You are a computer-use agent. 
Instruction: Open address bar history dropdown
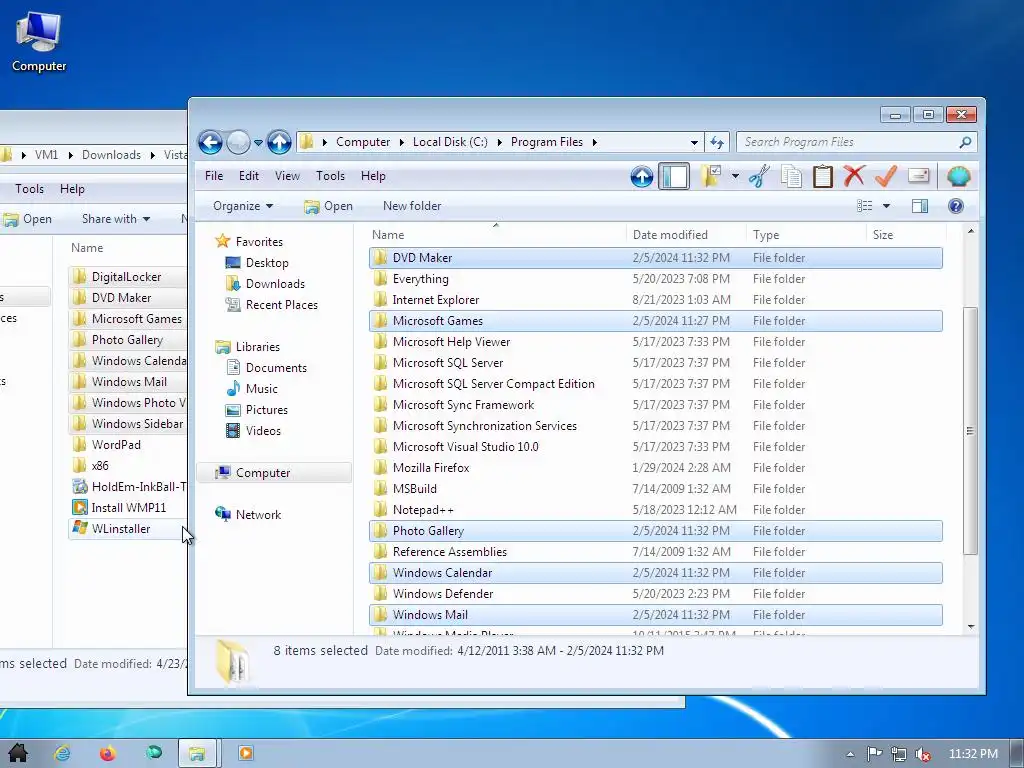[x=694, y=142]
